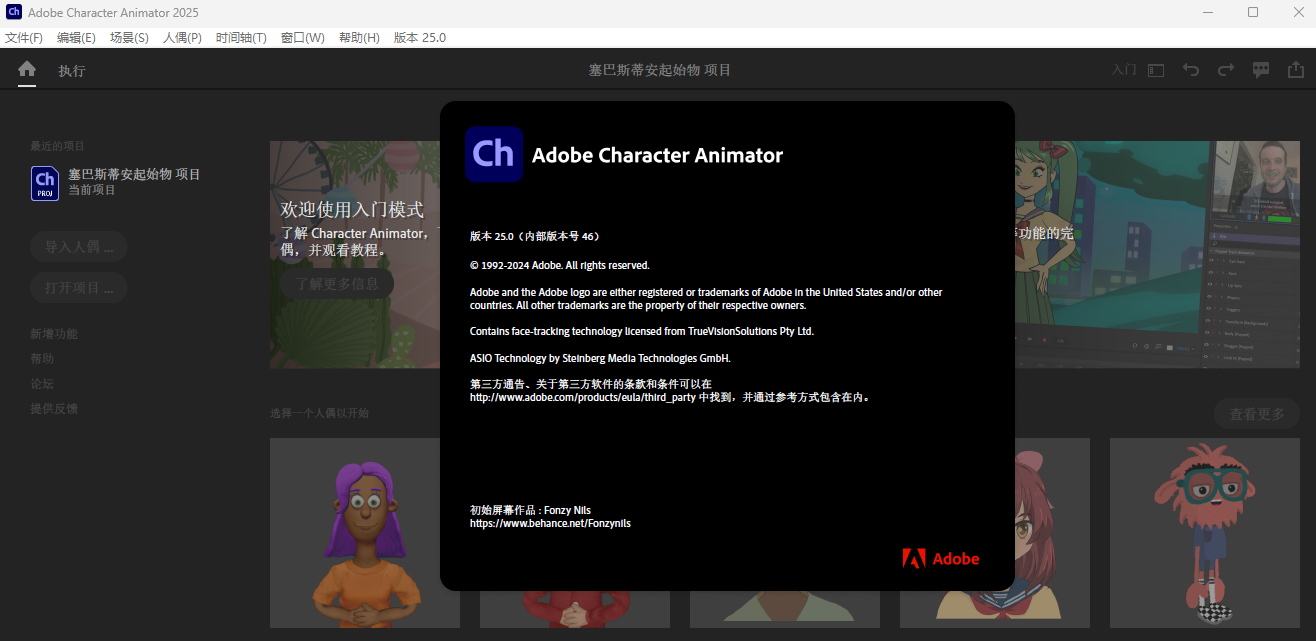Click the Character Animator title bar icon
Image resolution: width=1316 pixels, height=641 pixels.
[13, 12]
